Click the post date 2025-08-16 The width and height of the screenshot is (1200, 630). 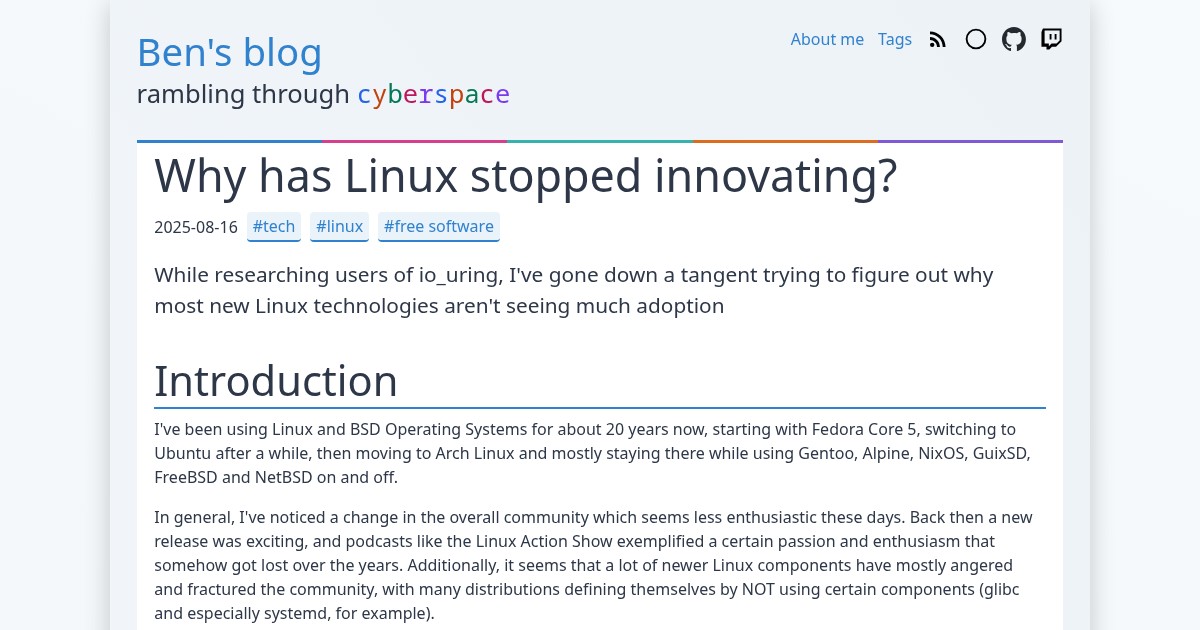(196, 227)
